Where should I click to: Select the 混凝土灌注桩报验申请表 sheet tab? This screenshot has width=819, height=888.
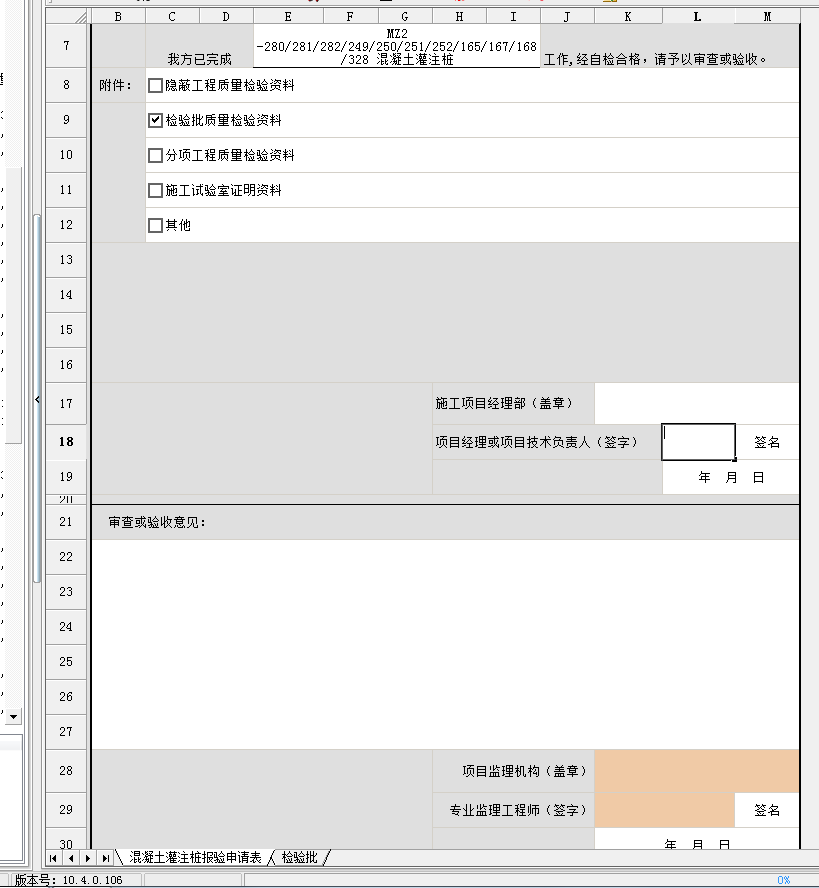195,858
